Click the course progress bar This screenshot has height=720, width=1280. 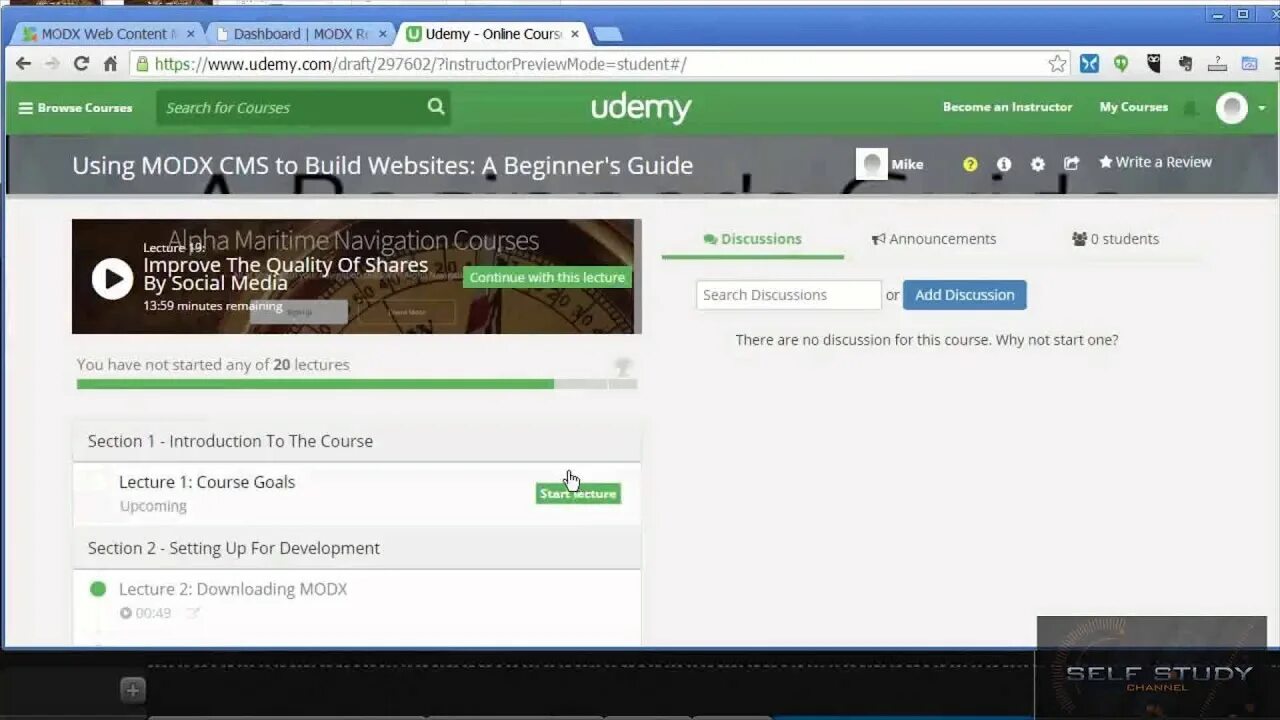click(x=357, y=384)
